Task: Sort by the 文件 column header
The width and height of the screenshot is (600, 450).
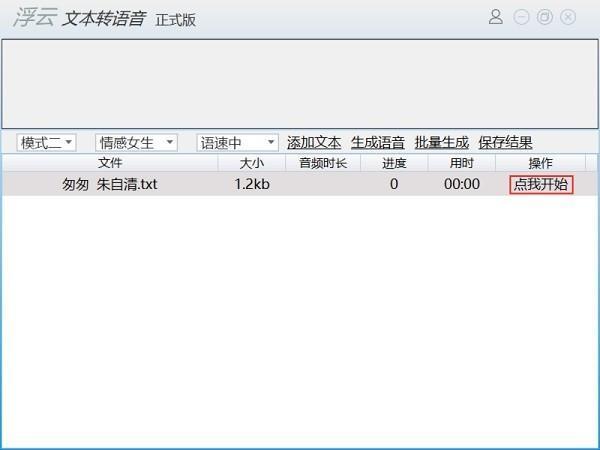Action: (110, 163)
